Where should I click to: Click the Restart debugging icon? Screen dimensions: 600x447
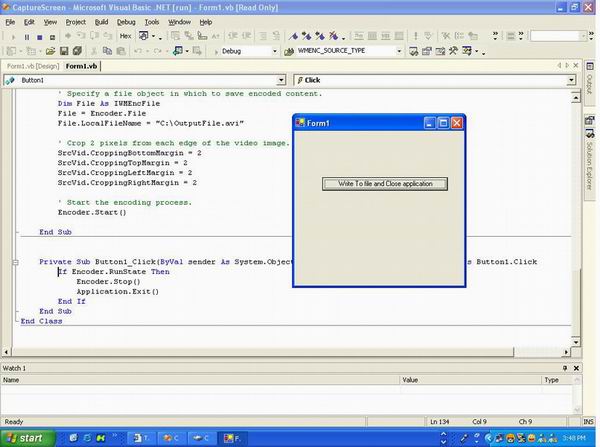click(x=52, y=37)
